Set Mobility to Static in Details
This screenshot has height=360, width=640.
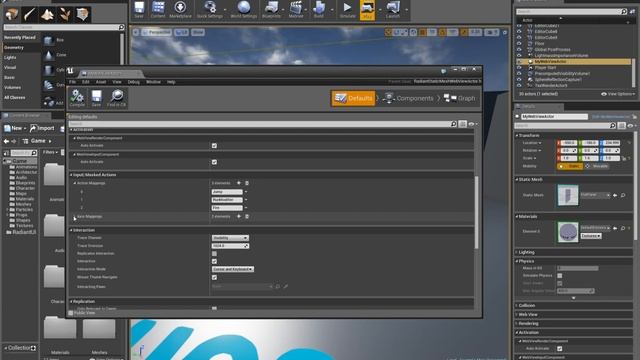pos(570,166)
